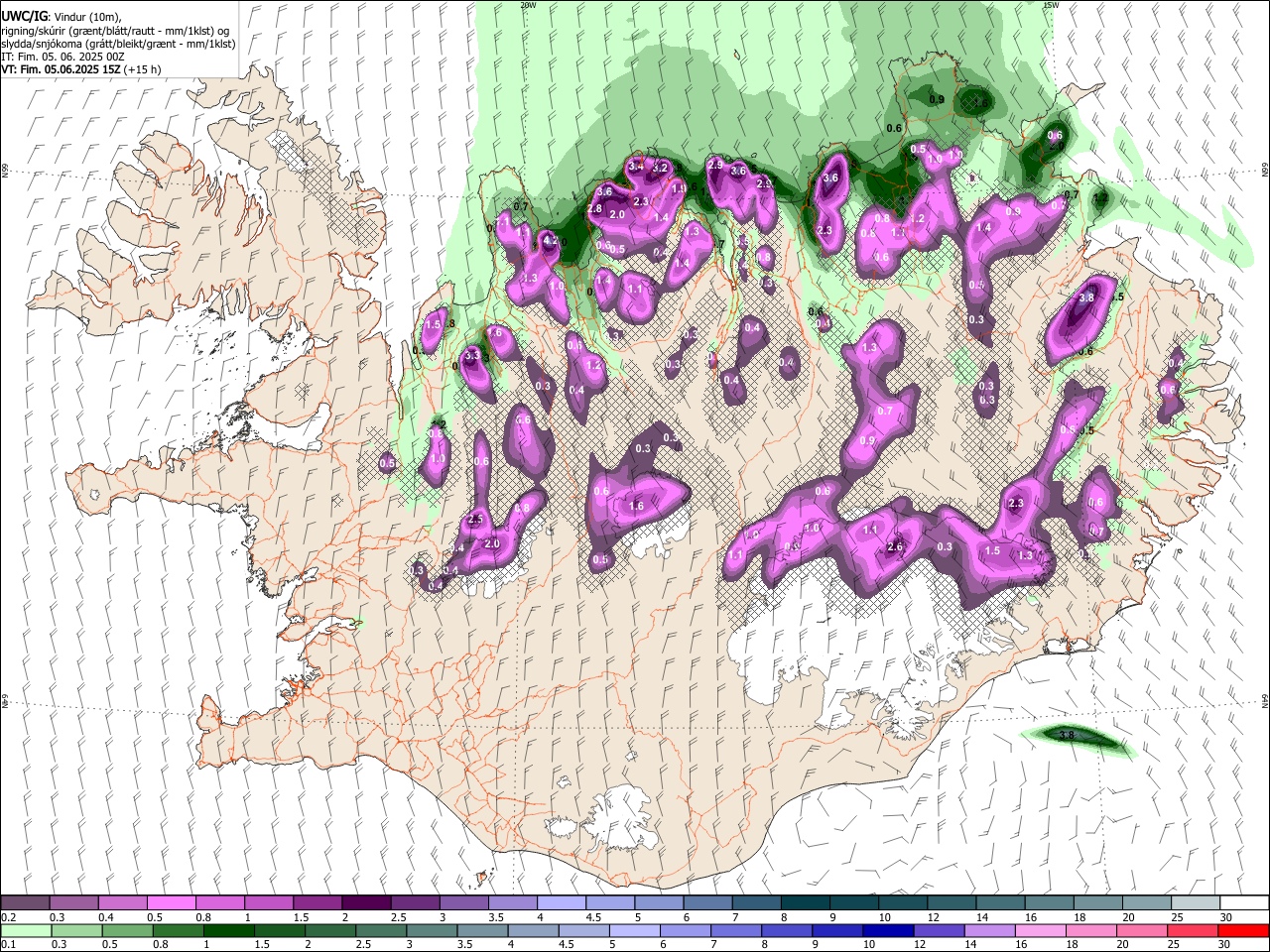The width and height of the screenshot is (1270, 952).
Task: Click the '4.2' value label on the map
Action: click(551, 241)
